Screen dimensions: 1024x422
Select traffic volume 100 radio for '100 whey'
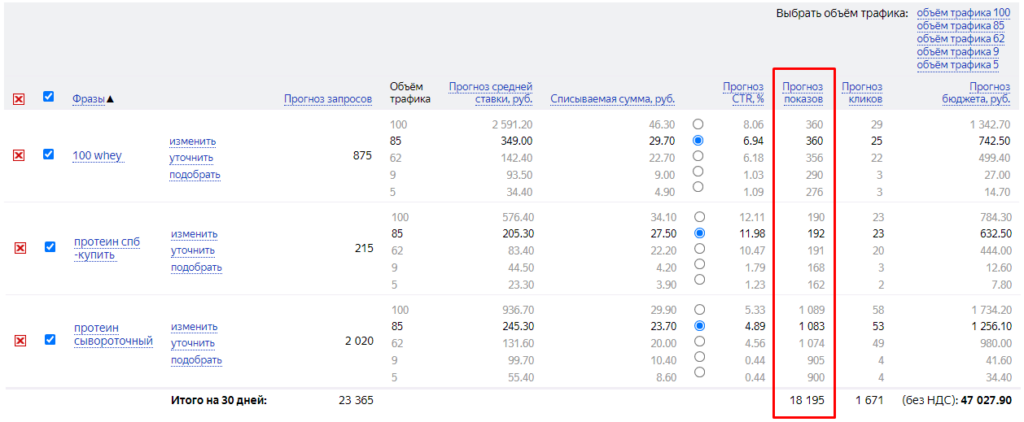698,124
